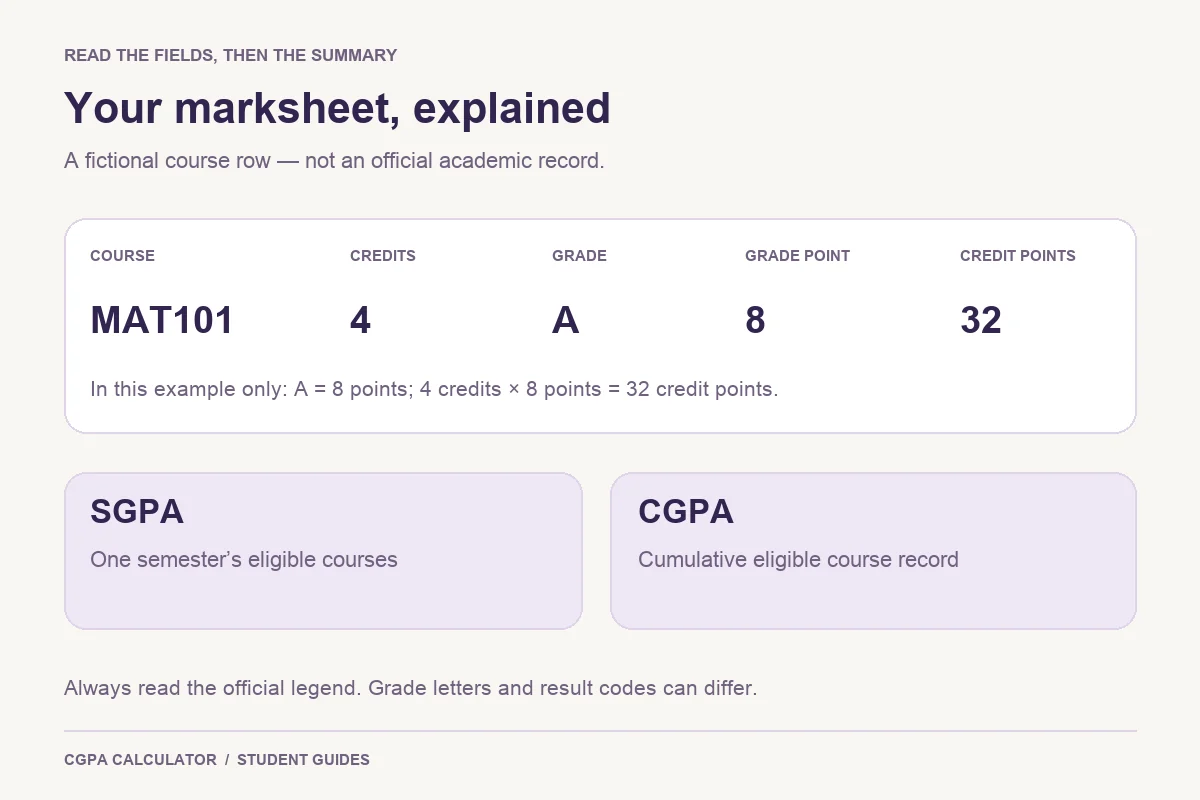1200x800 pixels.
Task: Click the fictional course row disclaimer line
Action: [334, 160]
